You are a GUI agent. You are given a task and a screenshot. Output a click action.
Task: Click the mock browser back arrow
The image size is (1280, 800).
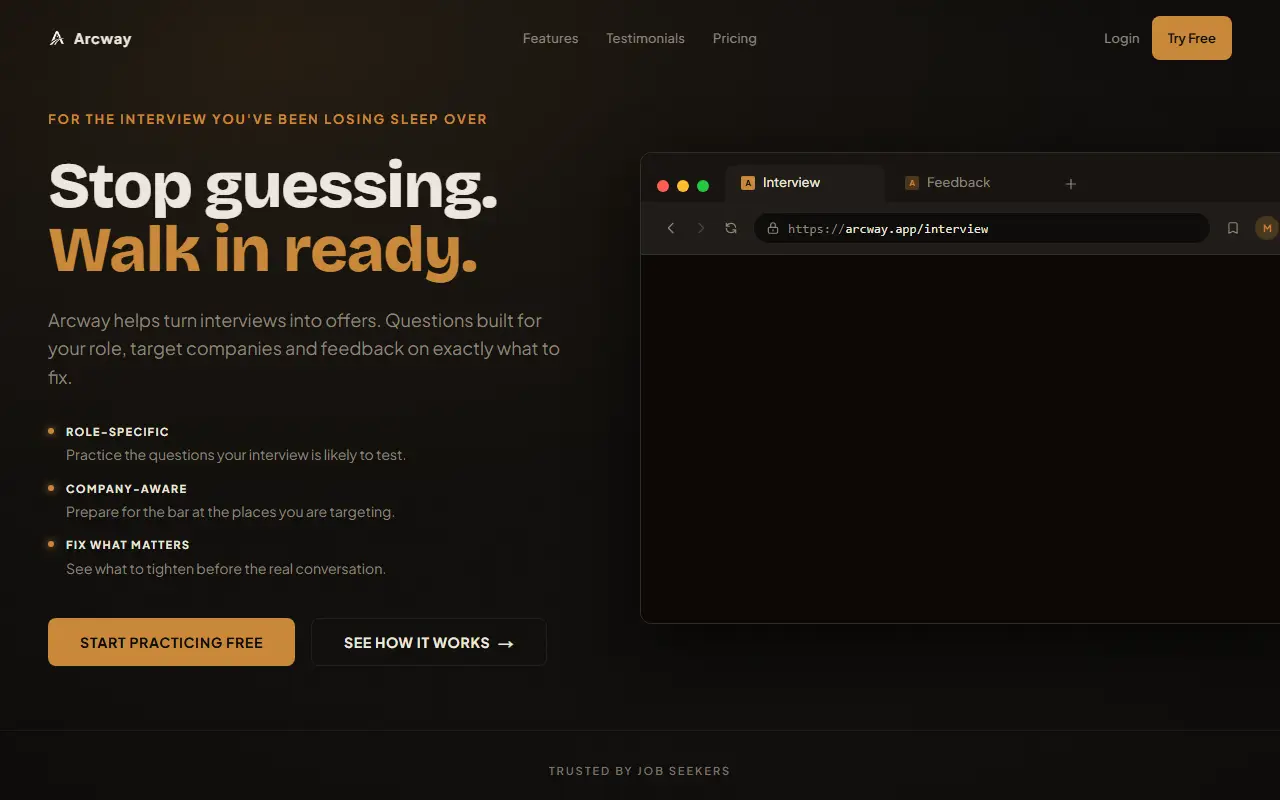pos(671,228)
